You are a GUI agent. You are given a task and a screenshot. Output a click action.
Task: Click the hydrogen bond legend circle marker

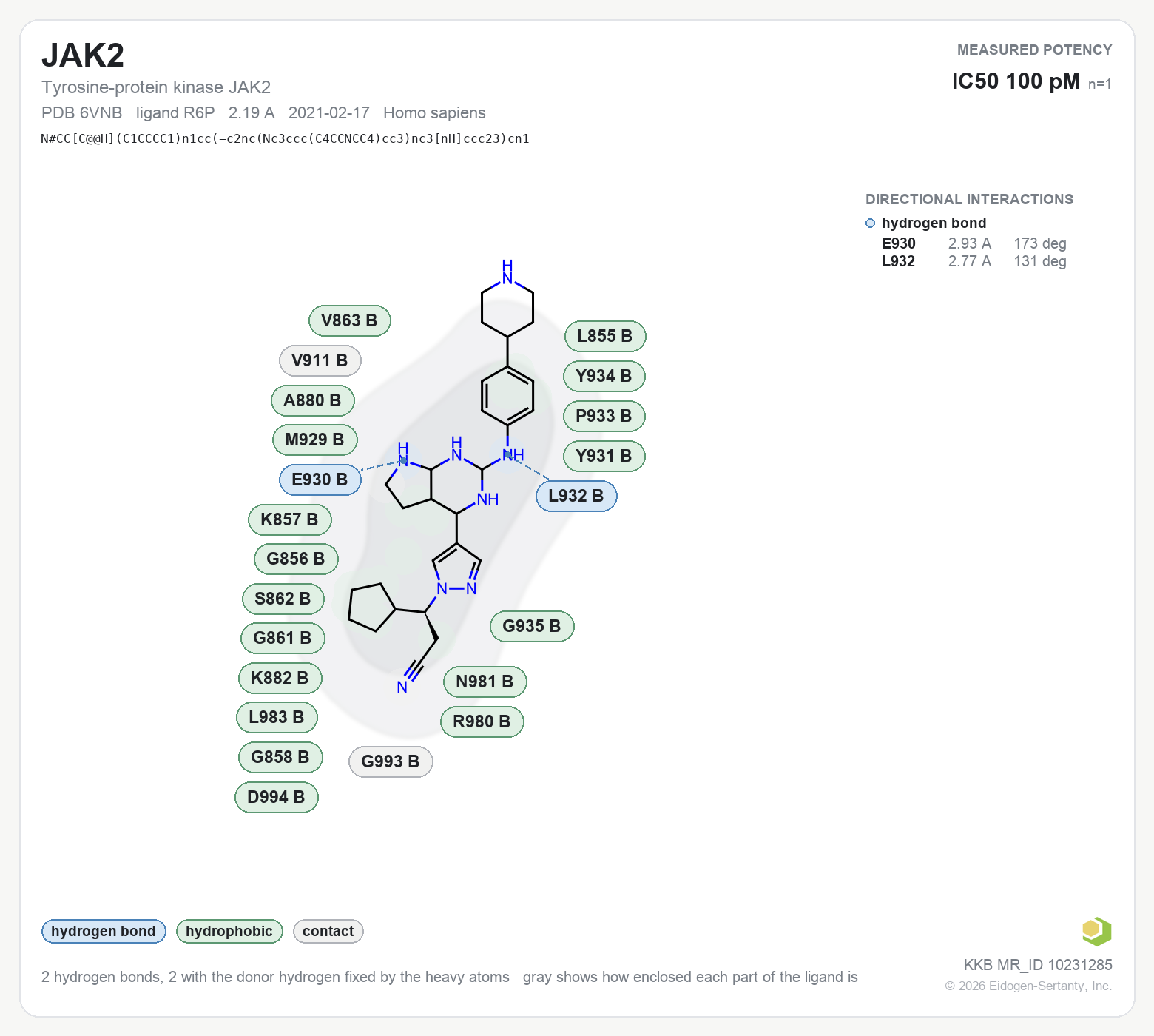(x=870, y=223)
